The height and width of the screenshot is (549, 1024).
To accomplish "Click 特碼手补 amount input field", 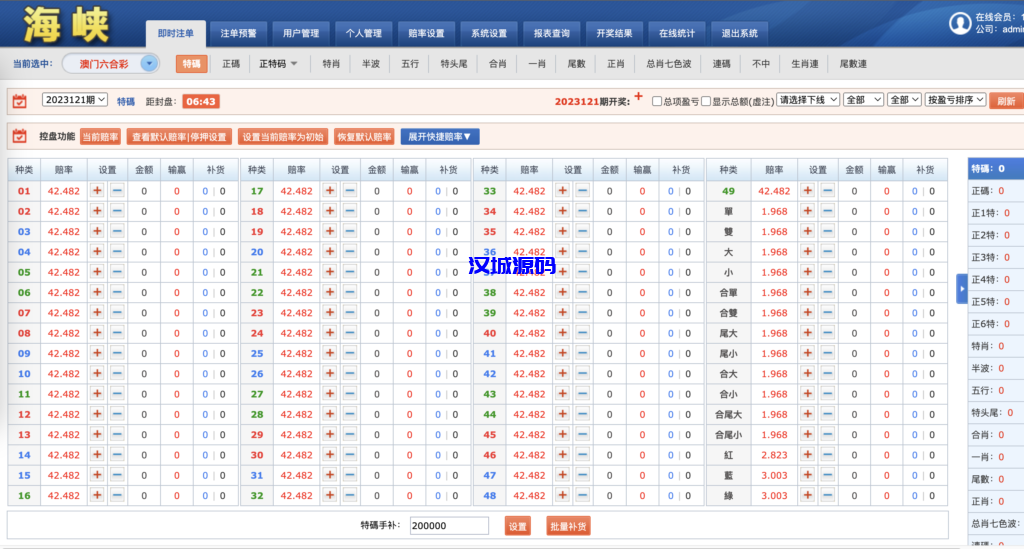I will pos(449,525).
